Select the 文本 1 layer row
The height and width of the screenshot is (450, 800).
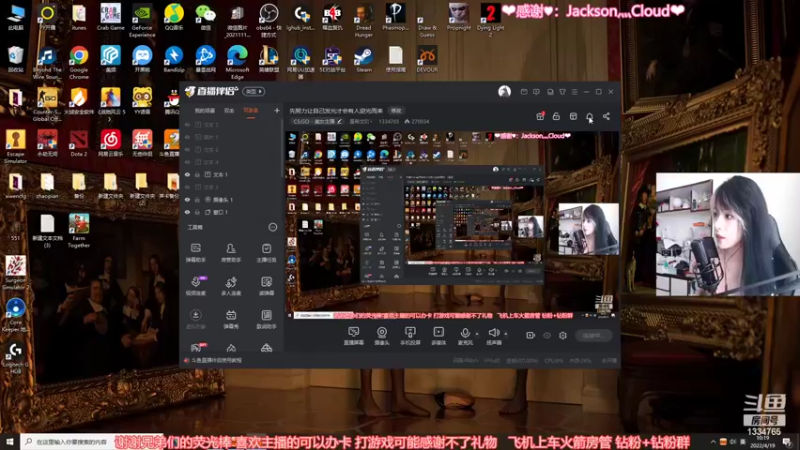coord(233,174)
